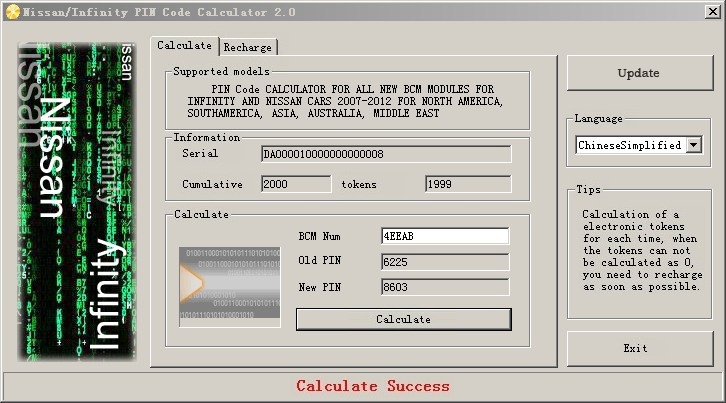Click the Serial label text

[200, 153]
